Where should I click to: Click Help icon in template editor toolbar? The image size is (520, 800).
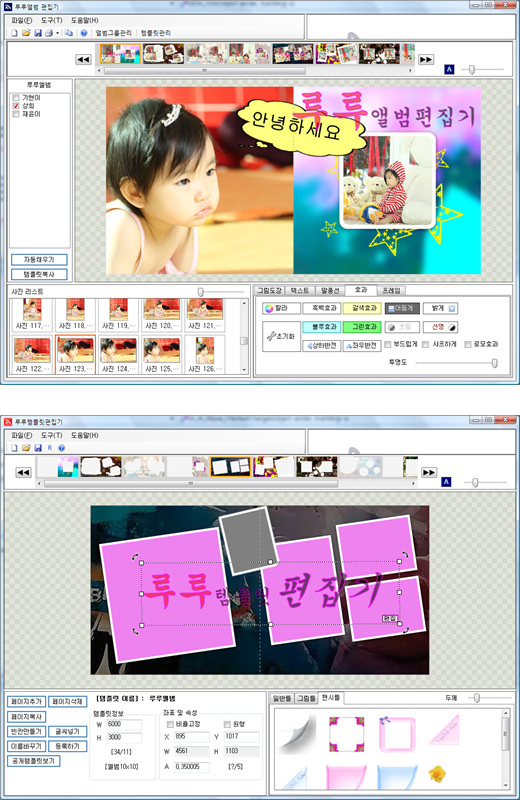[61, 448]
